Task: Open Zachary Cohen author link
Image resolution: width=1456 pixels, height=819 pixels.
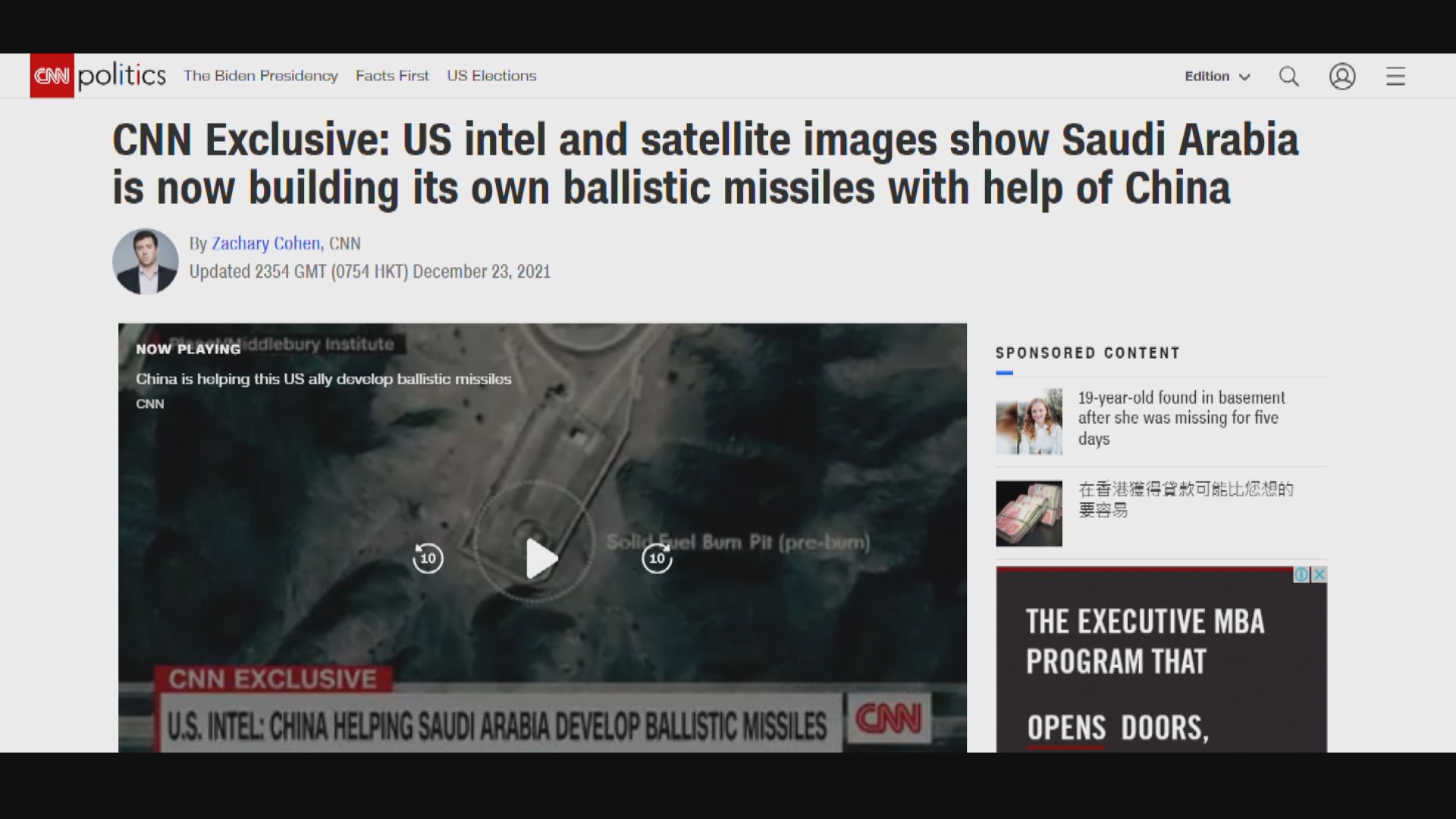Action: pos(265,243)
